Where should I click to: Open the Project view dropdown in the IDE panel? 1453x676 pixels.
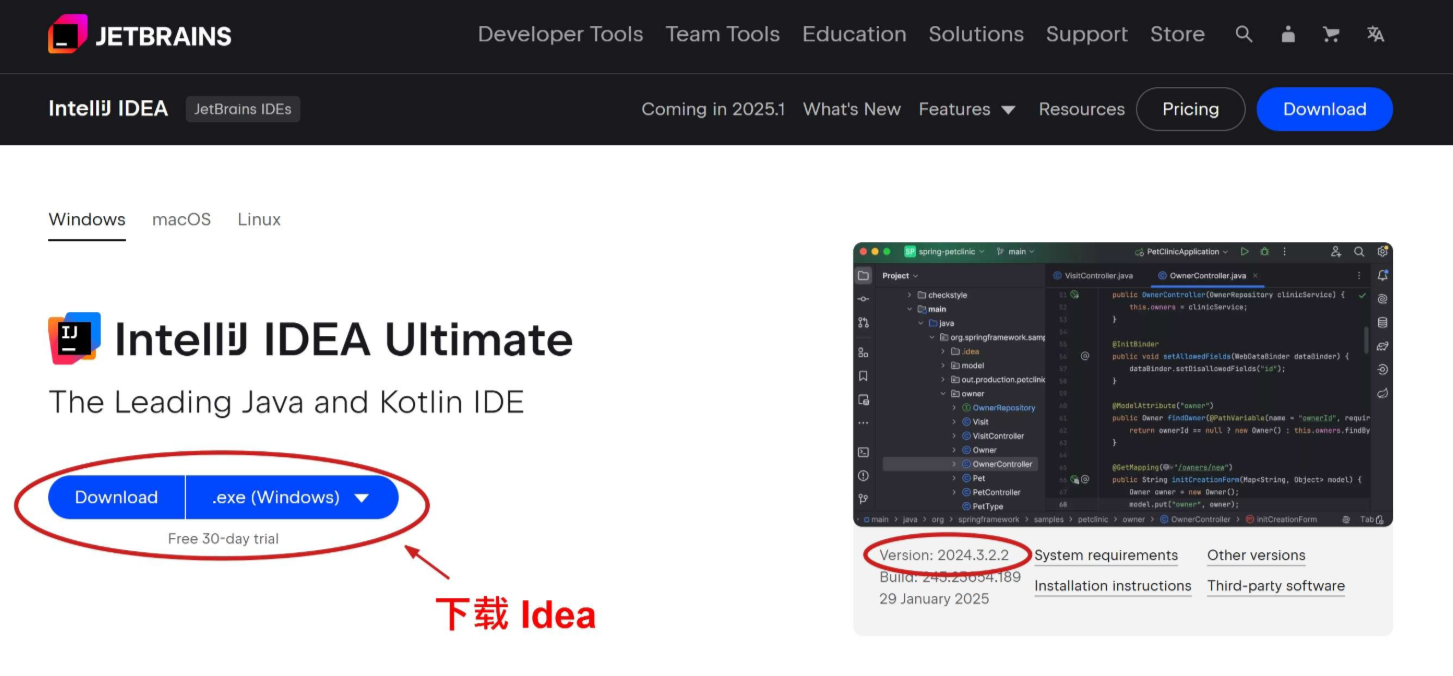(900, 276)
